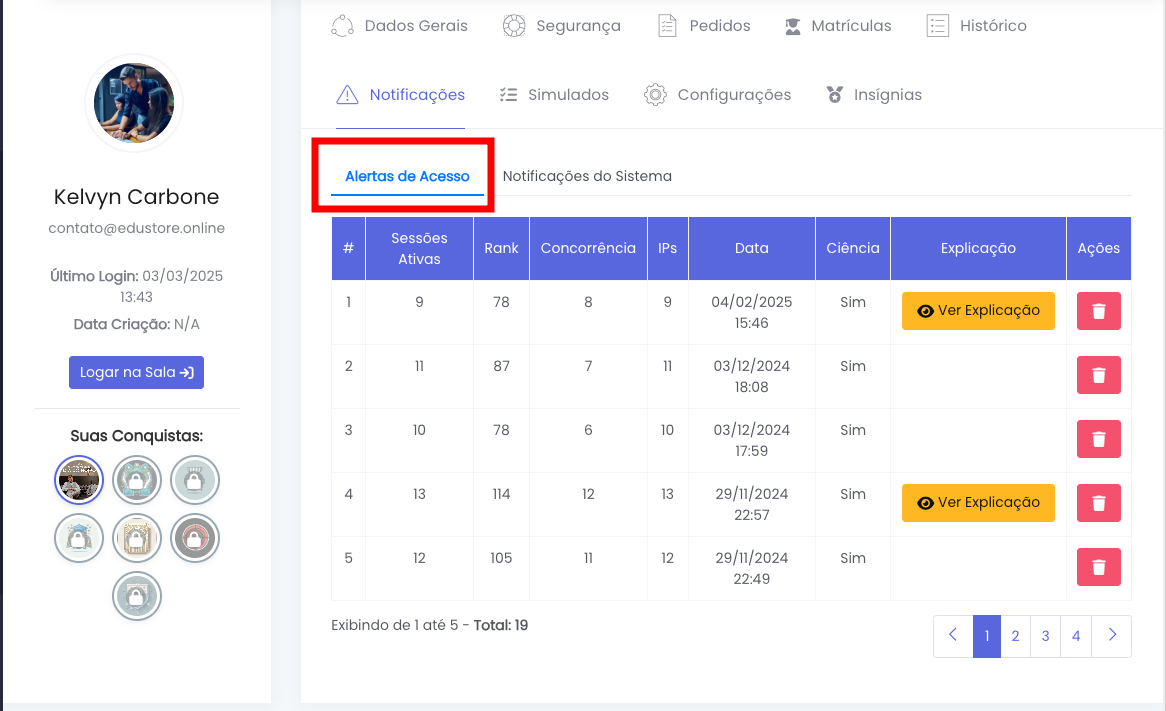Open the Segurança tab
The image size is (1166, 711).
tap(561, 26)
